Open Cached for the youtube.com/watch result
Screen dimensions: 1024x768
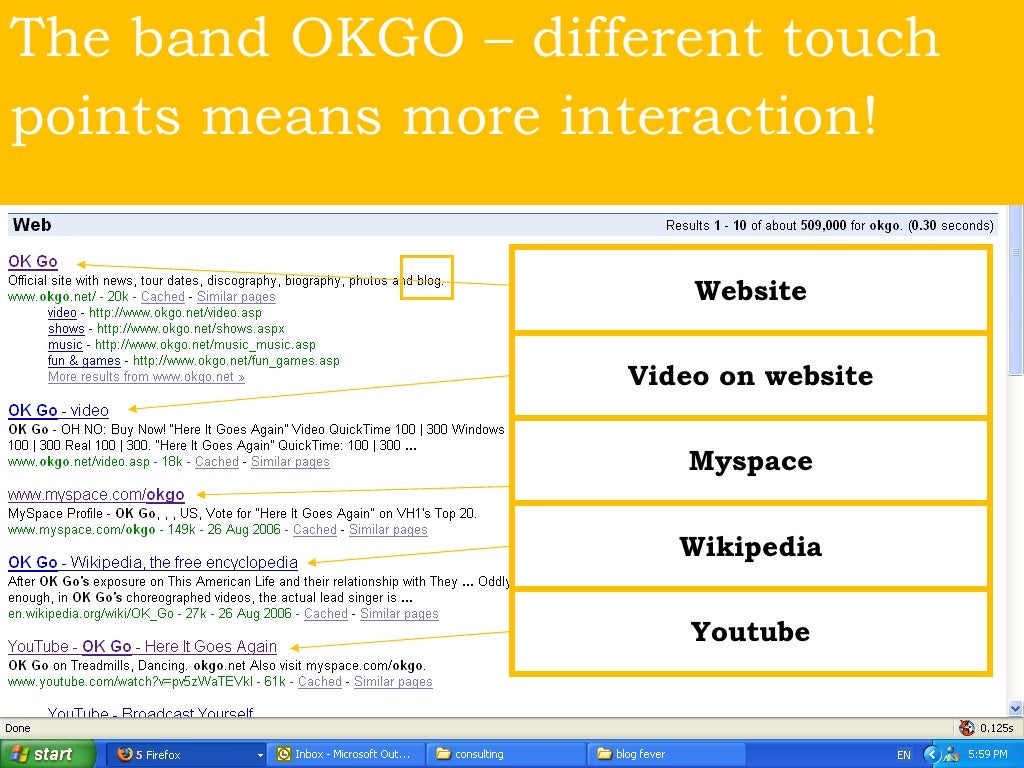(x=320, y=682)
